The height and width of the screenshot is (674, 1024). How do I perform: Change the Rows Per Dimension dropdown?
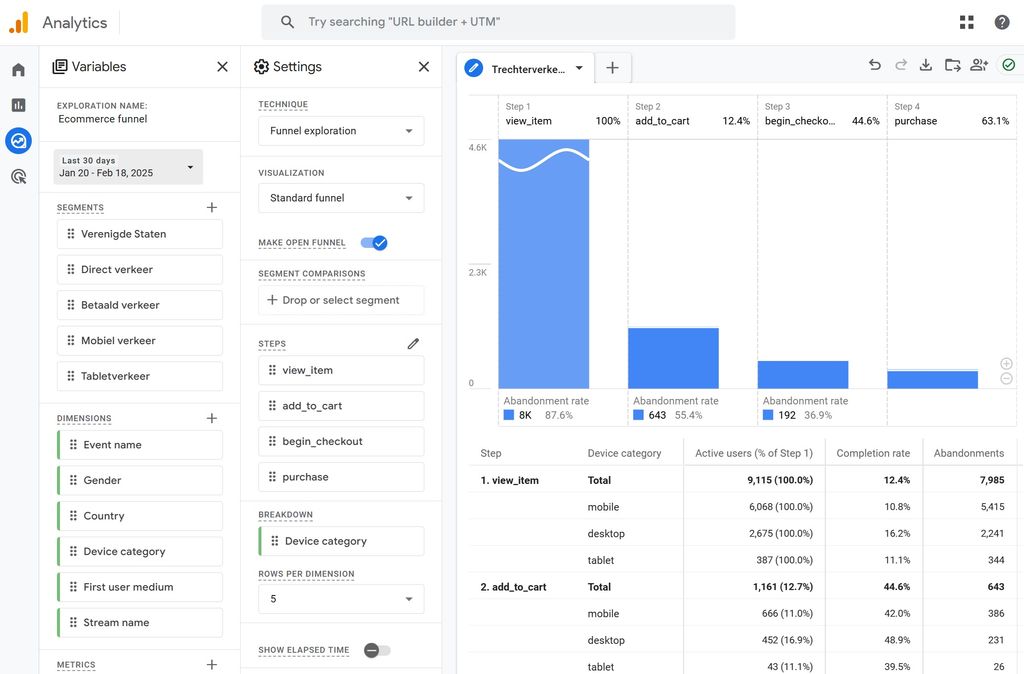coord(341,599)
